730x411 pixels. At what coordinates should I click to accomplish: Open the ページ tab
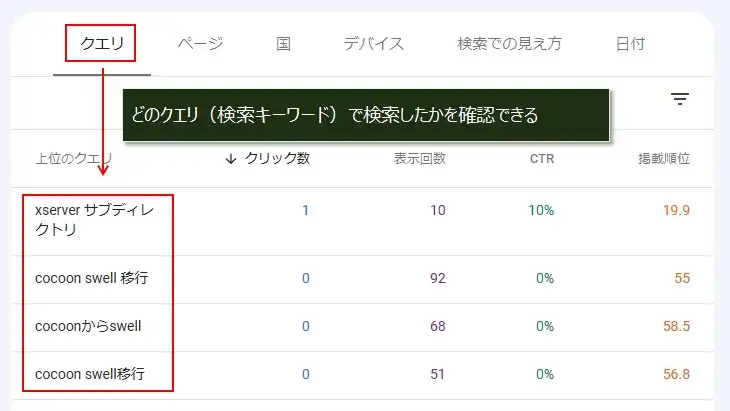coord(201,44)
